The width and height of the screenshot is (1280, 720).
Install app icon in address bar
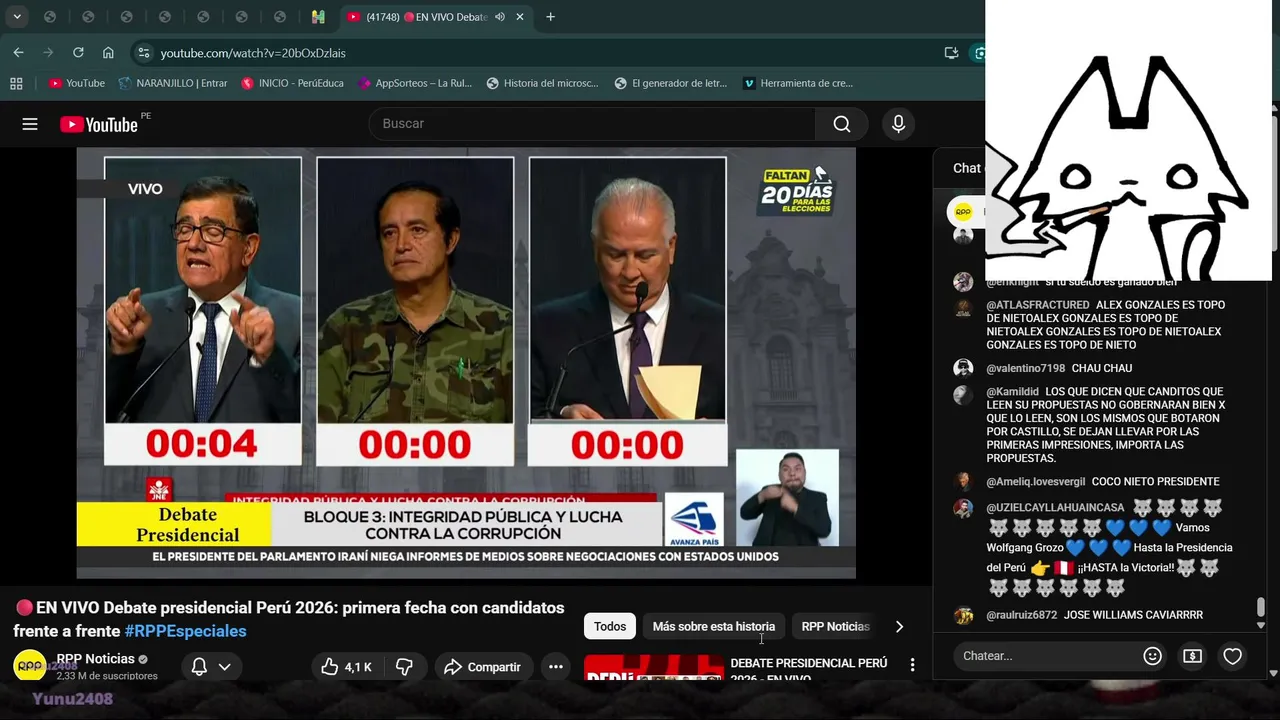point(951,53)
